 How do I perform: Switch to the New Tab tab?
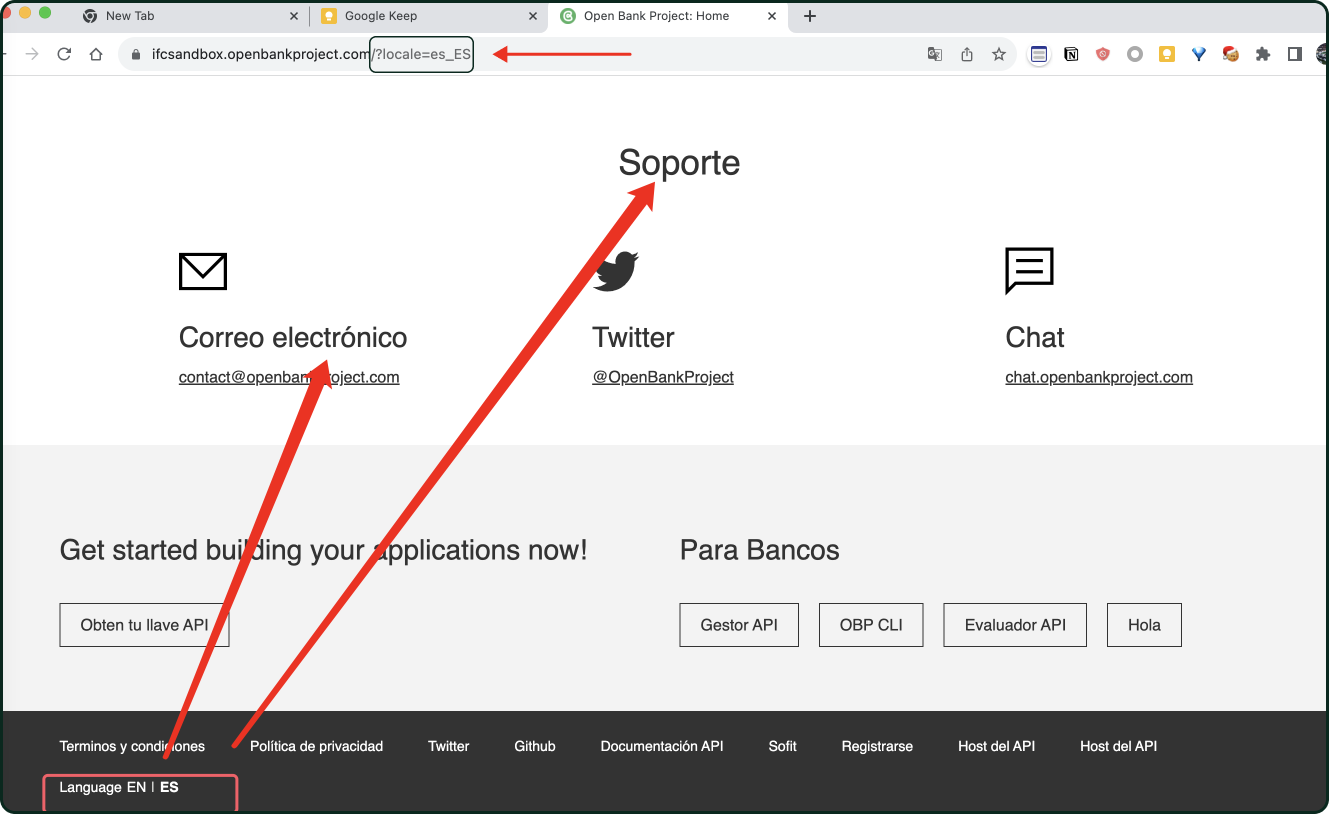tap(190, 16)
